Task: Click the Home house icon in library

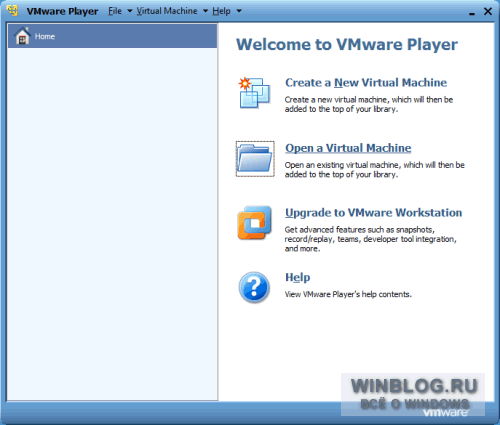Action: 22,36
